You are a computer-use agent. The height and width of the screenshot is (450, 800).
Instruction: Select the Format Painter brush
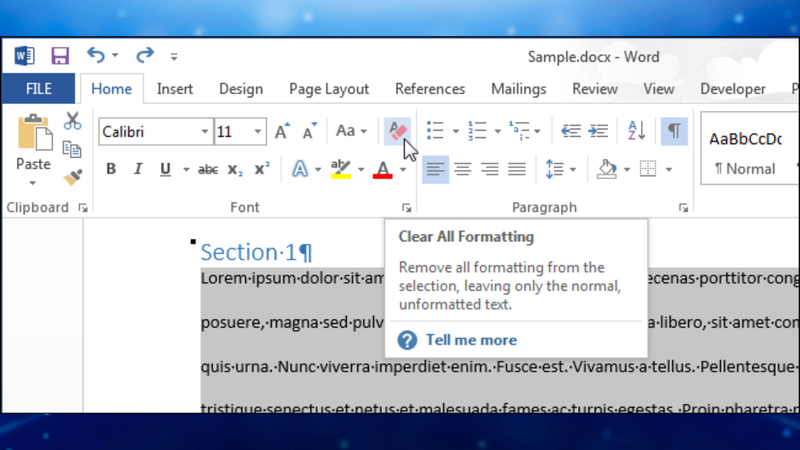pyautogui.click(x=73, y=177)
